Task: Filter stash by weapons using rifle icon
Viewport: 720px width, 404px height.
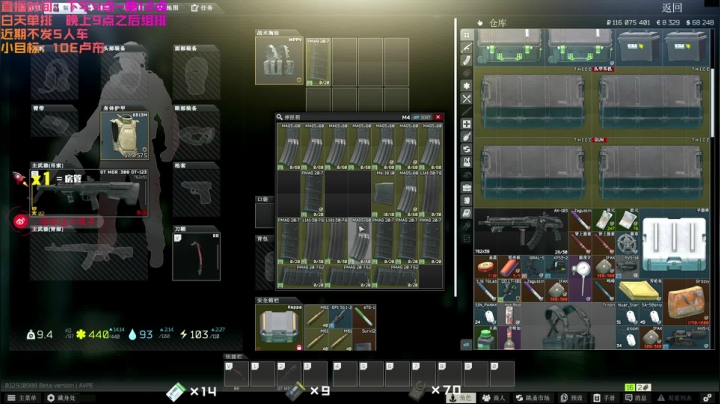Action: pos(467,47)
